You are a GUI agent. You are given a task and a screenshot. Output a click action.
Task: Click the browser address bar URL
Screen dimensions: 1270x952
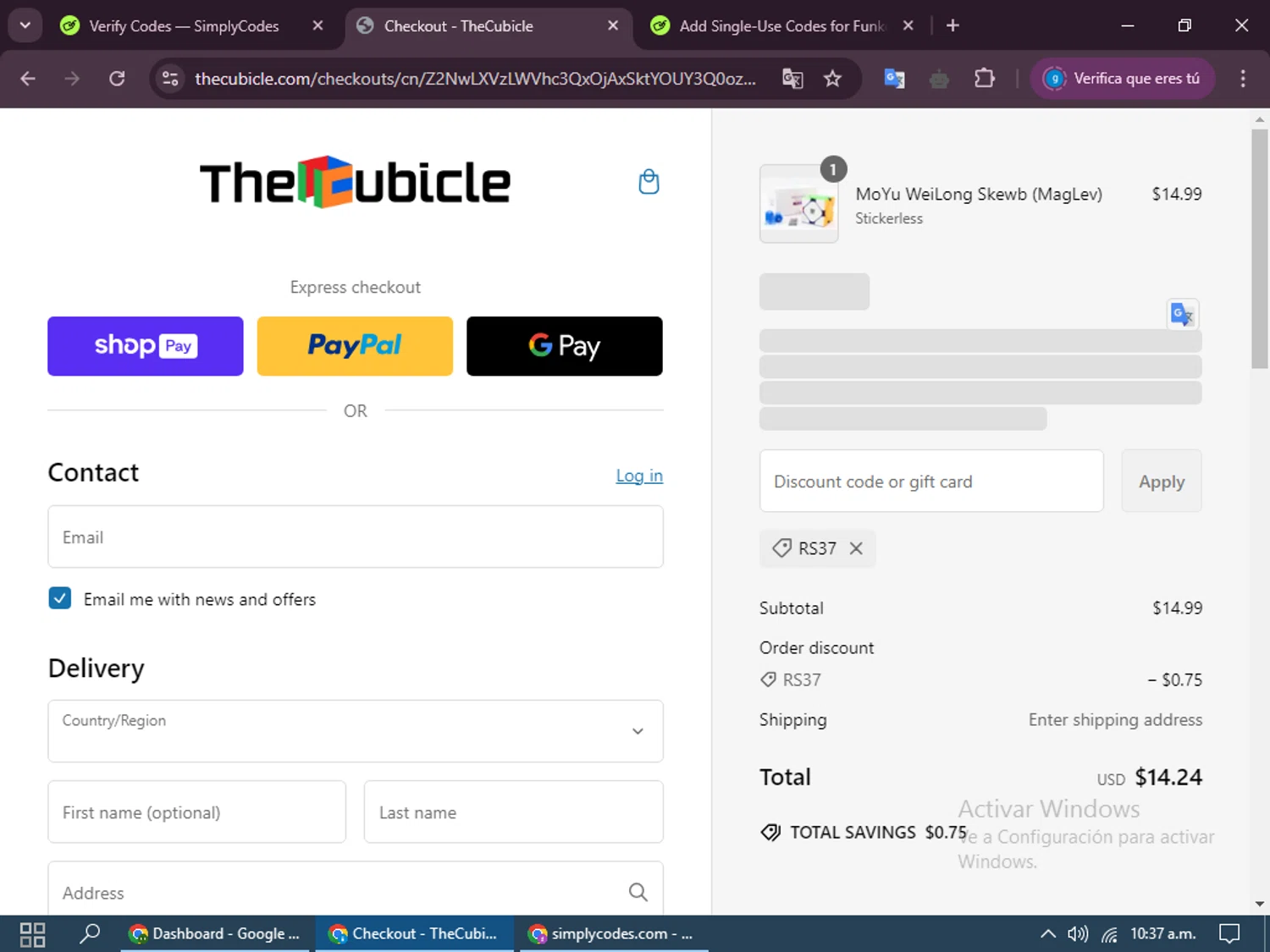(475, 79)
